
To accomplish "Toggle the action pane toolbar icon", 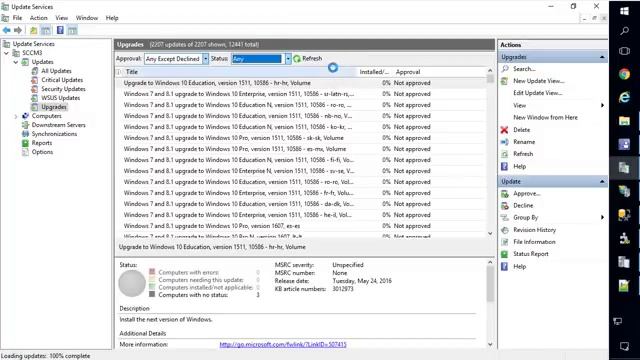I will [x=72, y=30].
